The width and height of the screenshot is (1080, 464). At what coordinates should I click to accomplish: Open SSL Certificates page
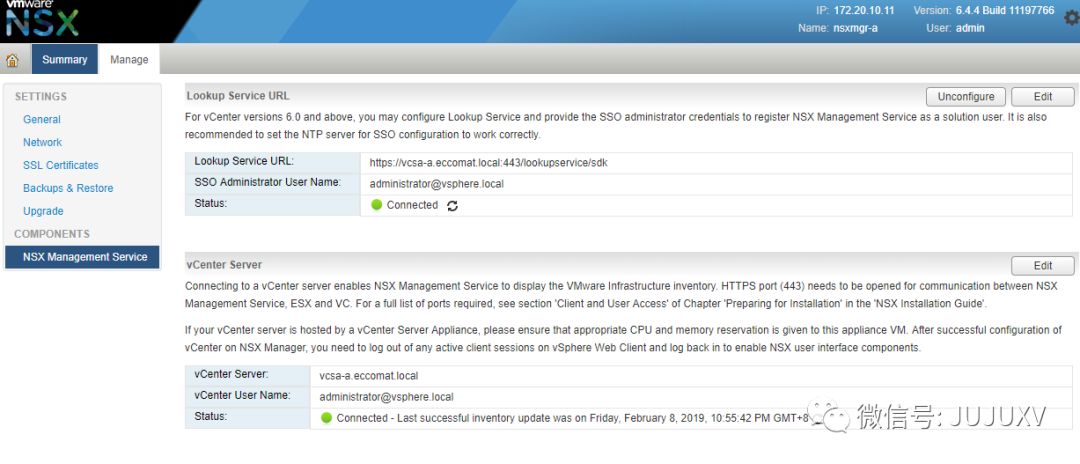click(61, 165)
